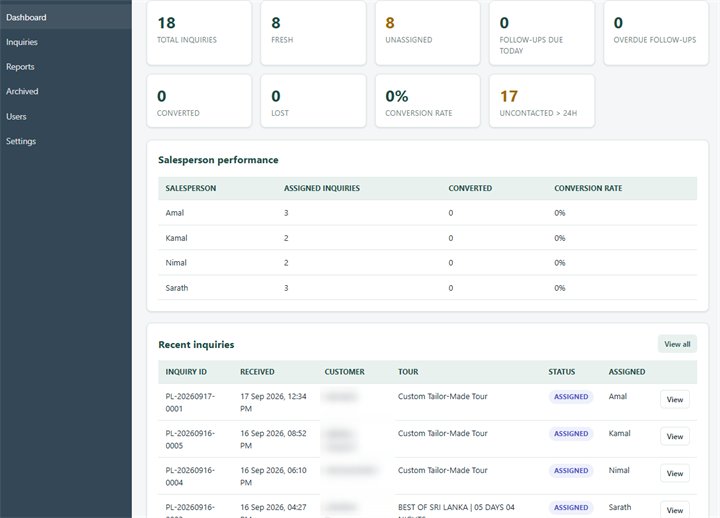Click the TOUR column header
The image size is (720, 518).
[x=408, y=372]
